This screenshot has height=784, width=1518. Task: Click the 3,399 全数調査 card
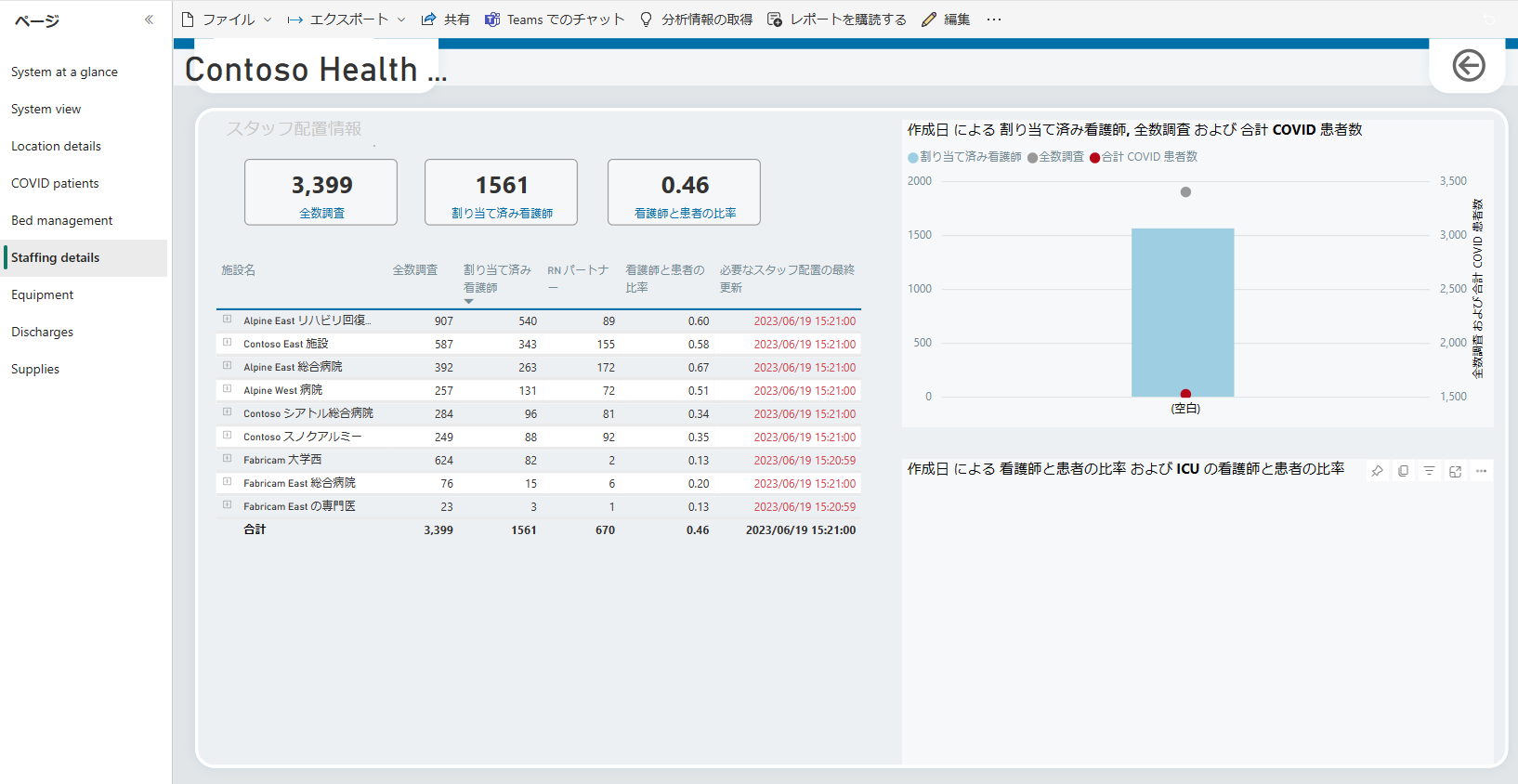pos(321,192)
